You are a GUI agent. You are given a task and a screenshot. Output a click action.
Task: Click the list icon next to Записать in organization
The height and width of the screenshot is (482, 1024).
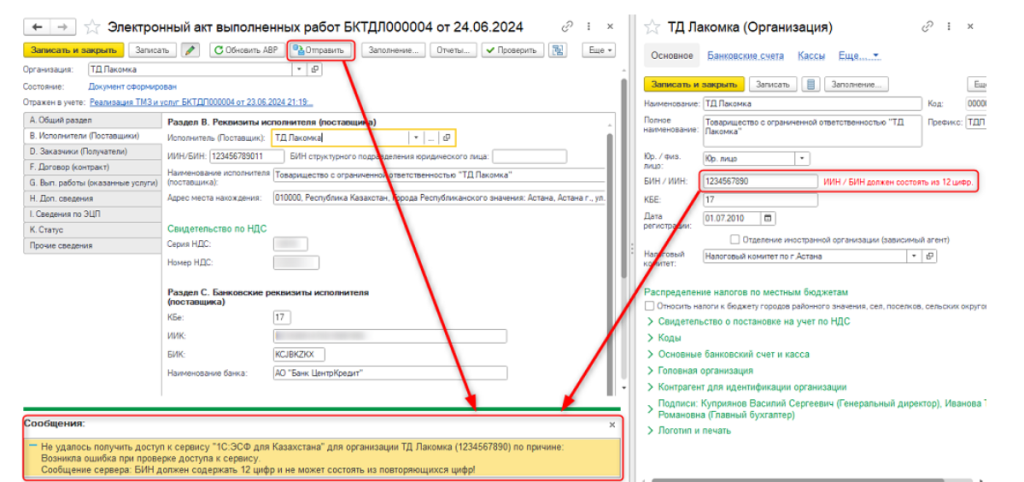tap(810, 84)
